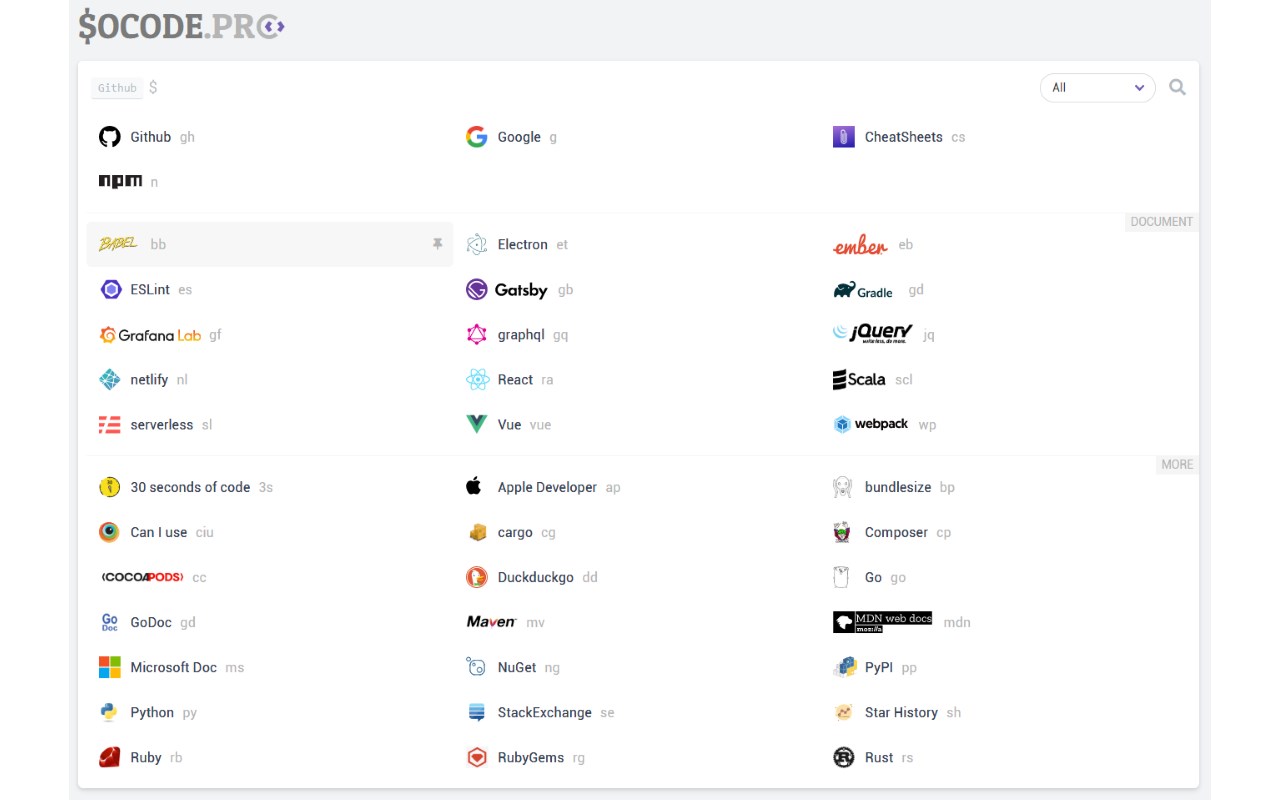
Task: Open the SOCODE.PRO home logo
Action: [182, 26]
